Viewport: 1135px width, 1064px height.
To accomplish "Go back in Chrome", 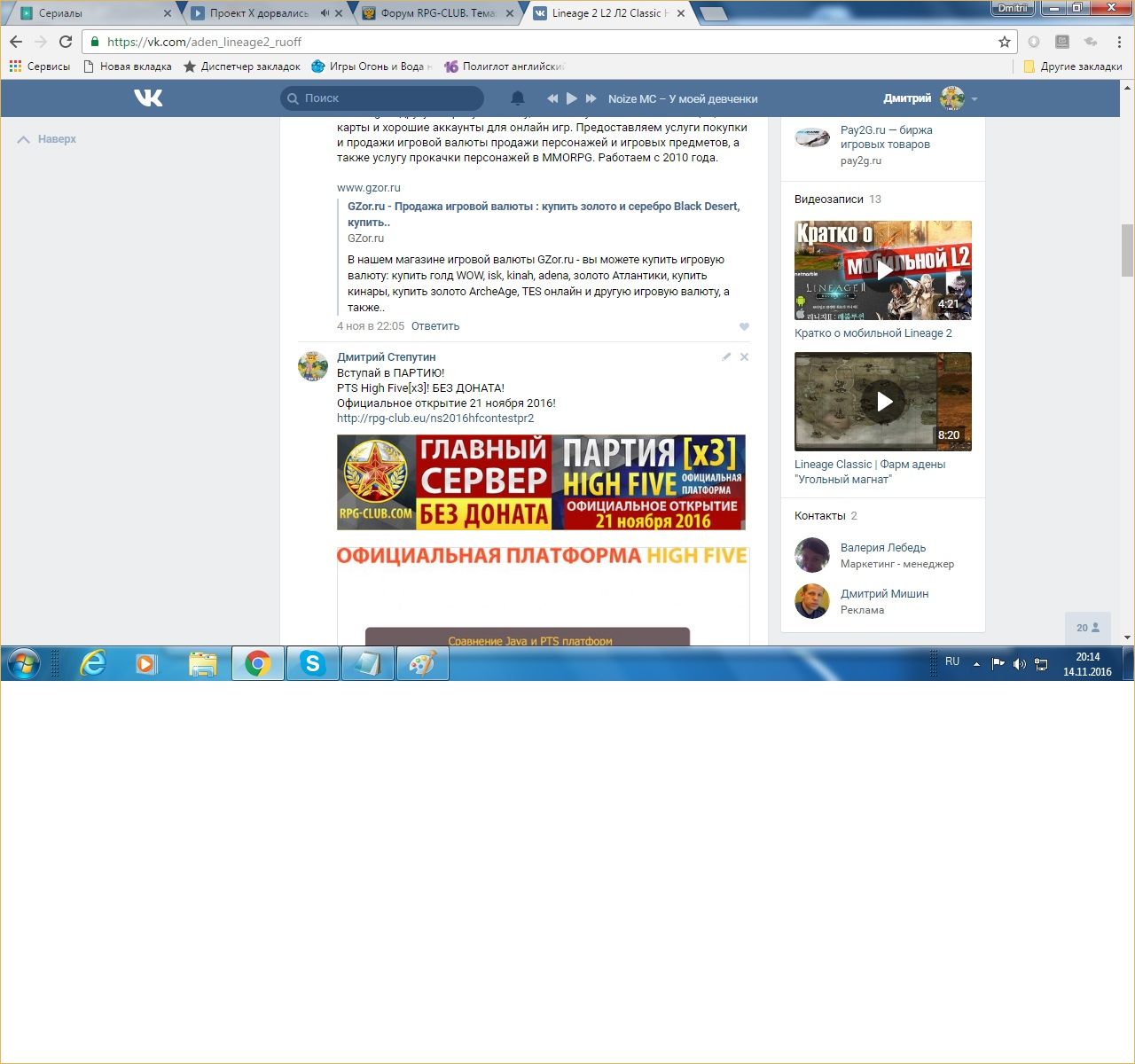I will tap(16, 42).
